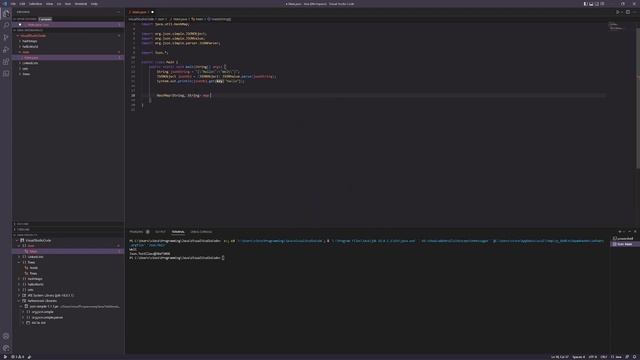Close the bottom panel
This screenshot has width=640, height=360.
635,232
